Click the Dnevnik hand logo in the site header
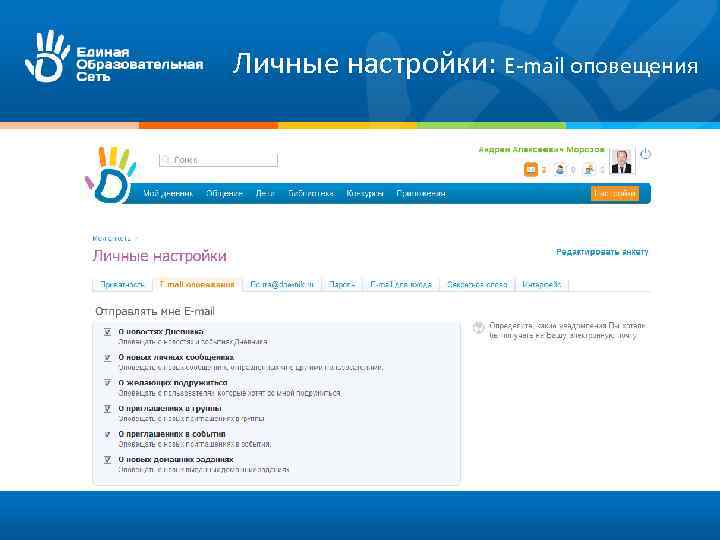The height and width of the screenshot is (540, 720). pyautogui.click(x=111, y=175)
